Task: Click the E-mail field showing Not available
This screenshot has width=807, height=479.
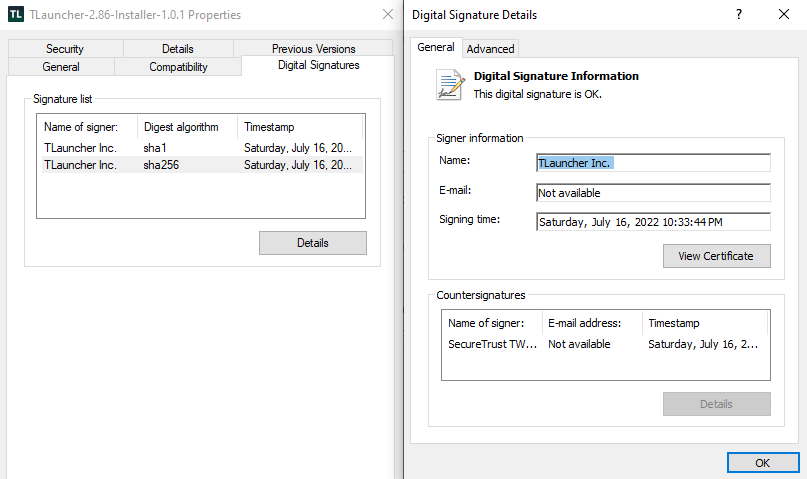Action: tap(653, 193)
